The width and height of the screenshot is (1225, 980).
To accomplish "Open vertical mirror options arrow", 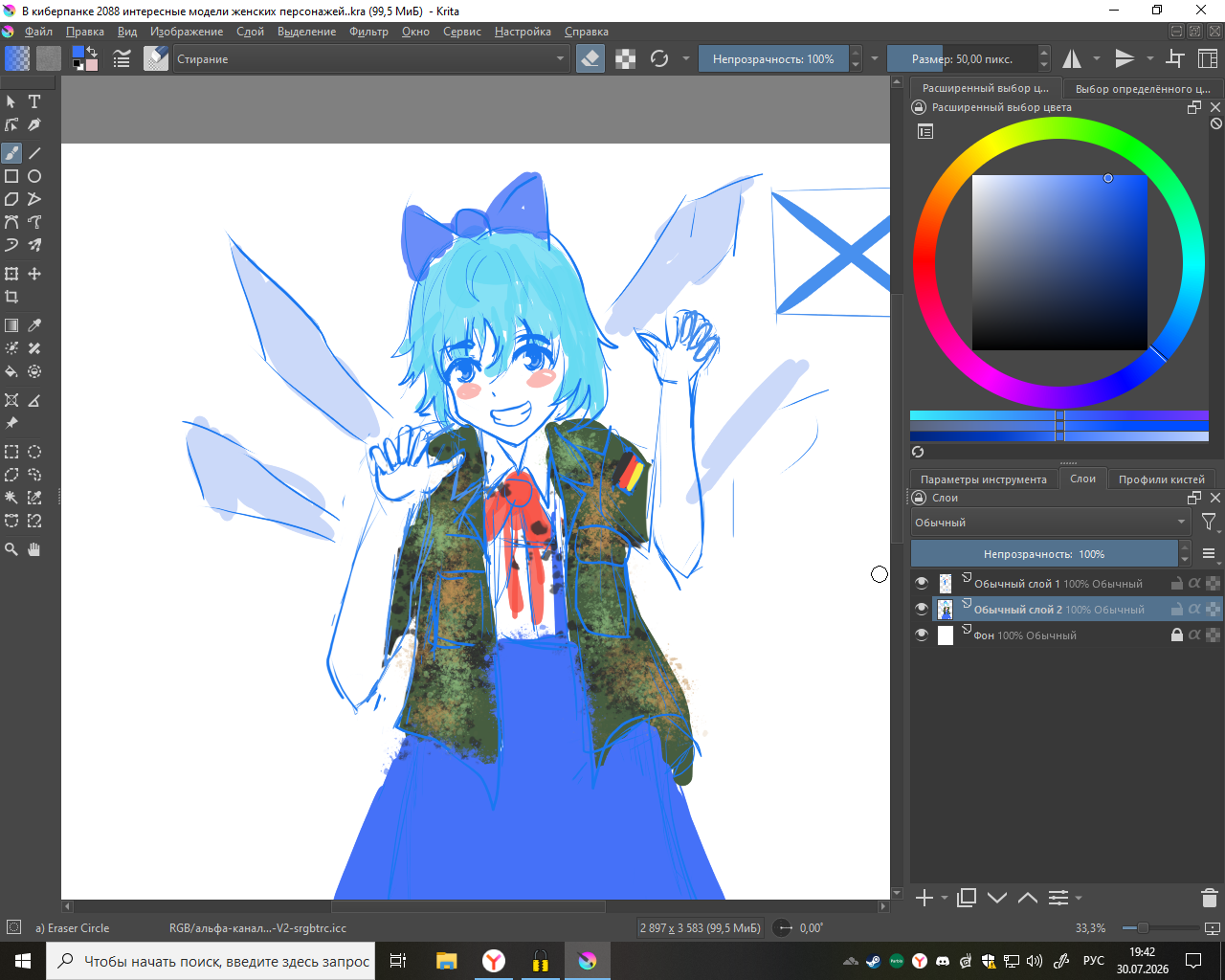I will (x=1150, y=58).
